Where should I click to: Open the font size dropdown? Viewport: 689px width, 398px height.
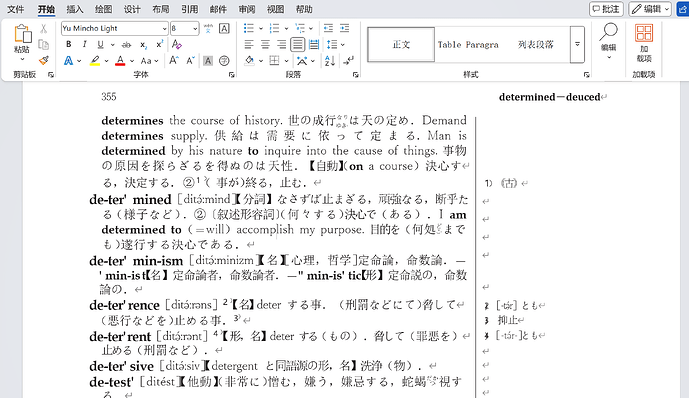pos(195,29)
